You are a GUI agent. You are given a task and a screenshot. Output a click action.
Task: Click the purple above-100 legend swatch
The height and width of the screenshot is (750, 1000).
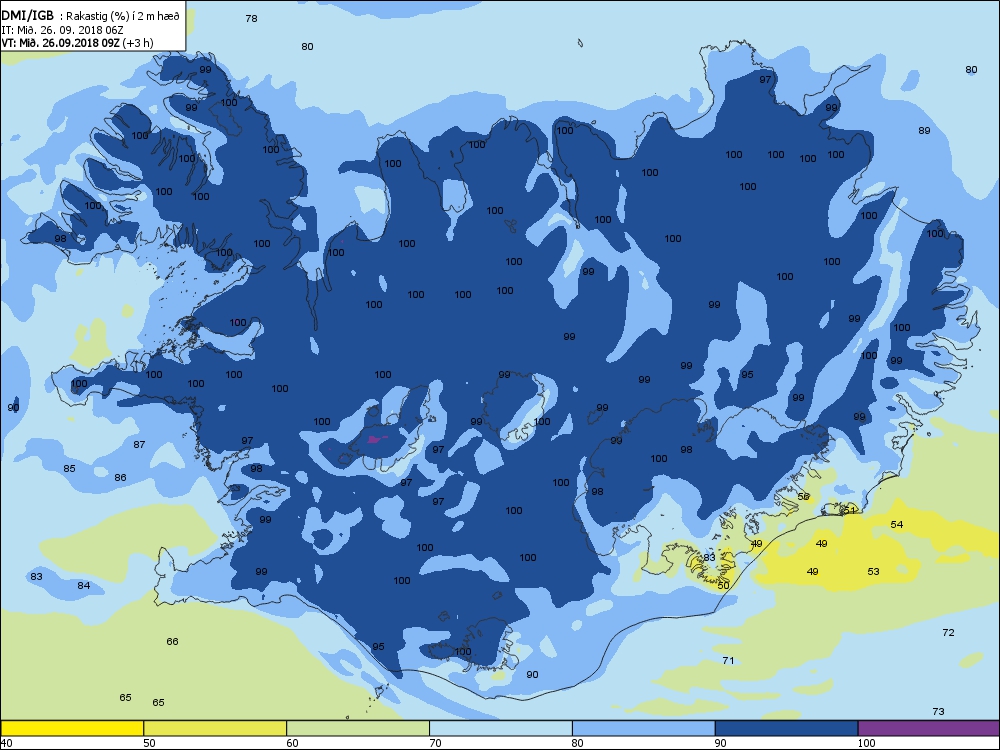point(929,728)
